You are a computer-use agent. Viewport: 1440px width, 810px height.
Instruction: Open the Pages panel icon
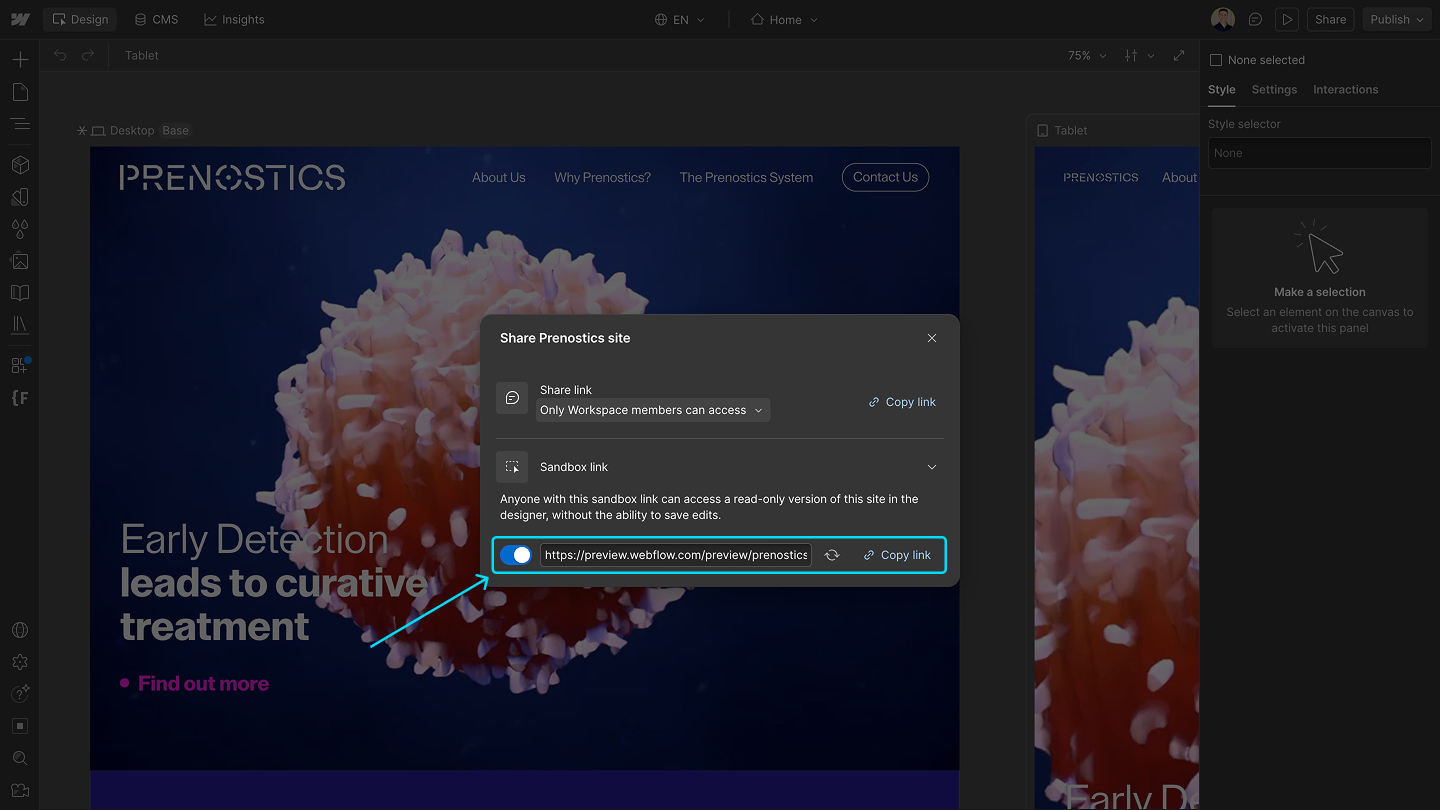(20, 92)
